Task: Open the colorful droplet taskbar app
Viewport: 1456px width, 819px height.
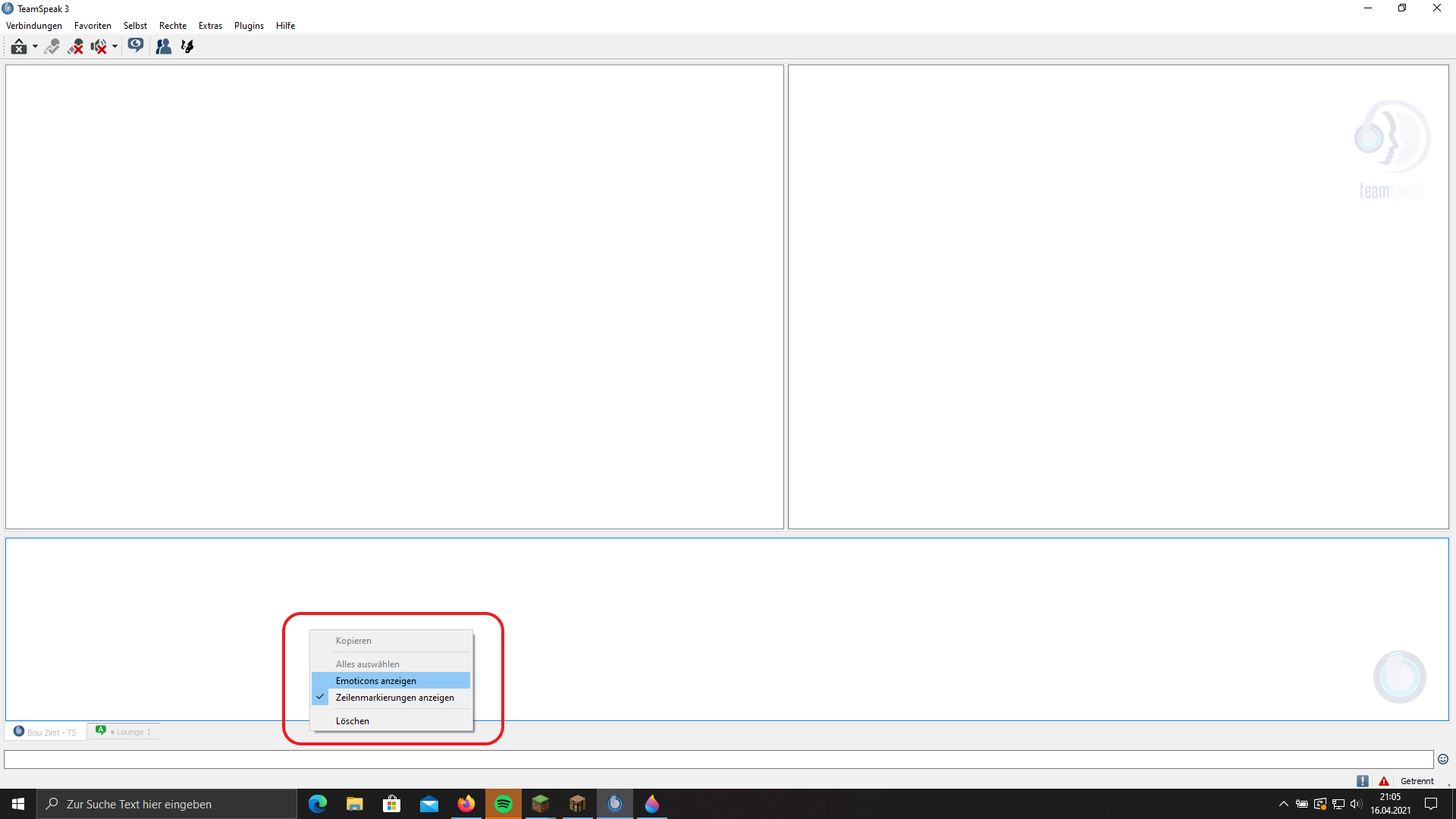Action: [x=652, y=804]
